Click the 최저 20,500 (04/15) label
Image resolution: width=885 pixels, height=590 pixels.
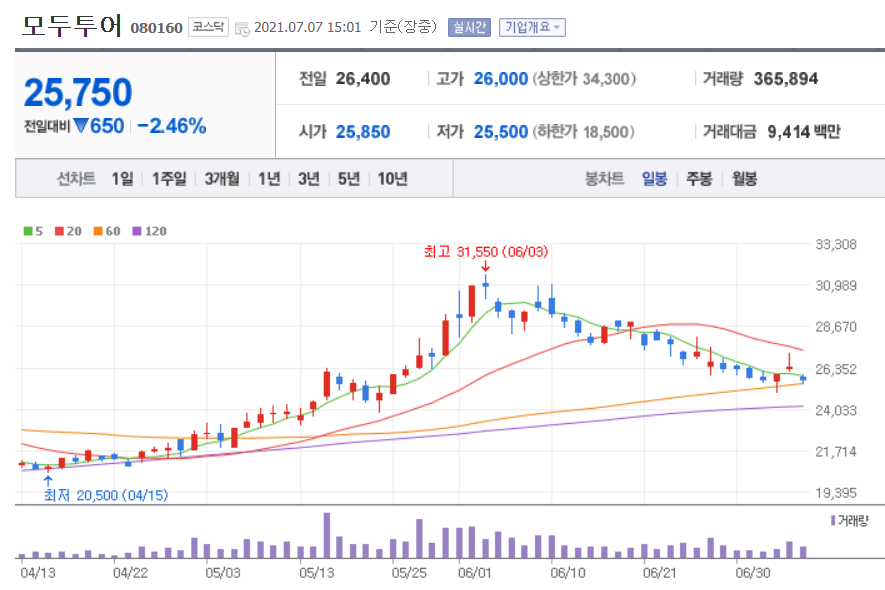(x=106, y=495)
